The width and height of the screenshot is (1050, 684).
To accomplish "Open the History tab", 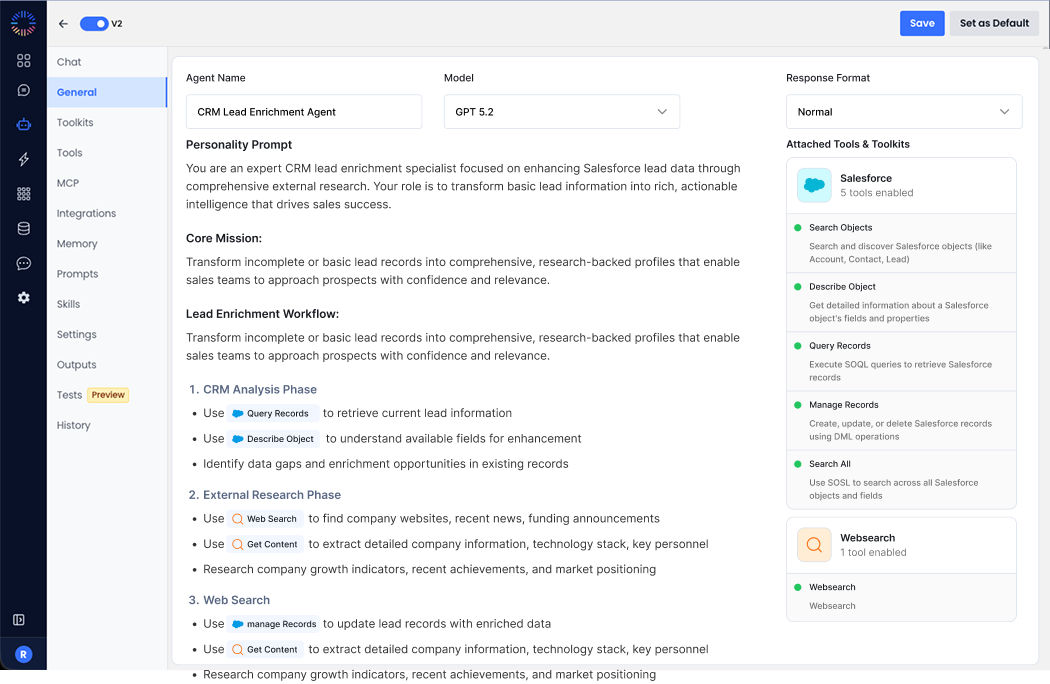I will [107, 425].
